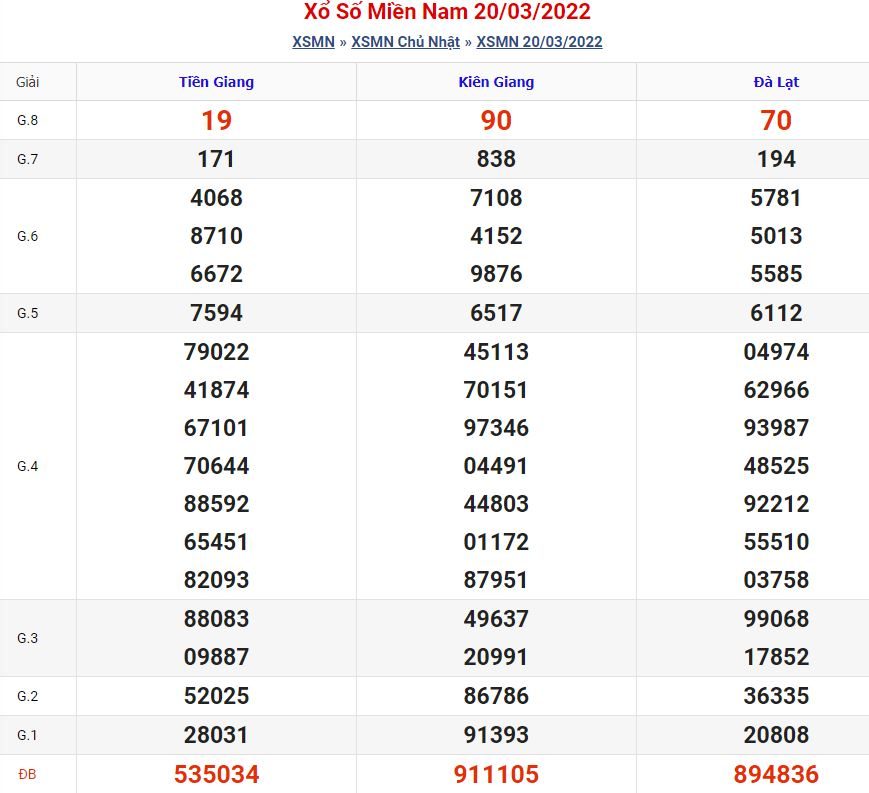Click the G.6 result 4068
Image resolution: width=869 pixels, height=793 pixels.
pos(216,198)
